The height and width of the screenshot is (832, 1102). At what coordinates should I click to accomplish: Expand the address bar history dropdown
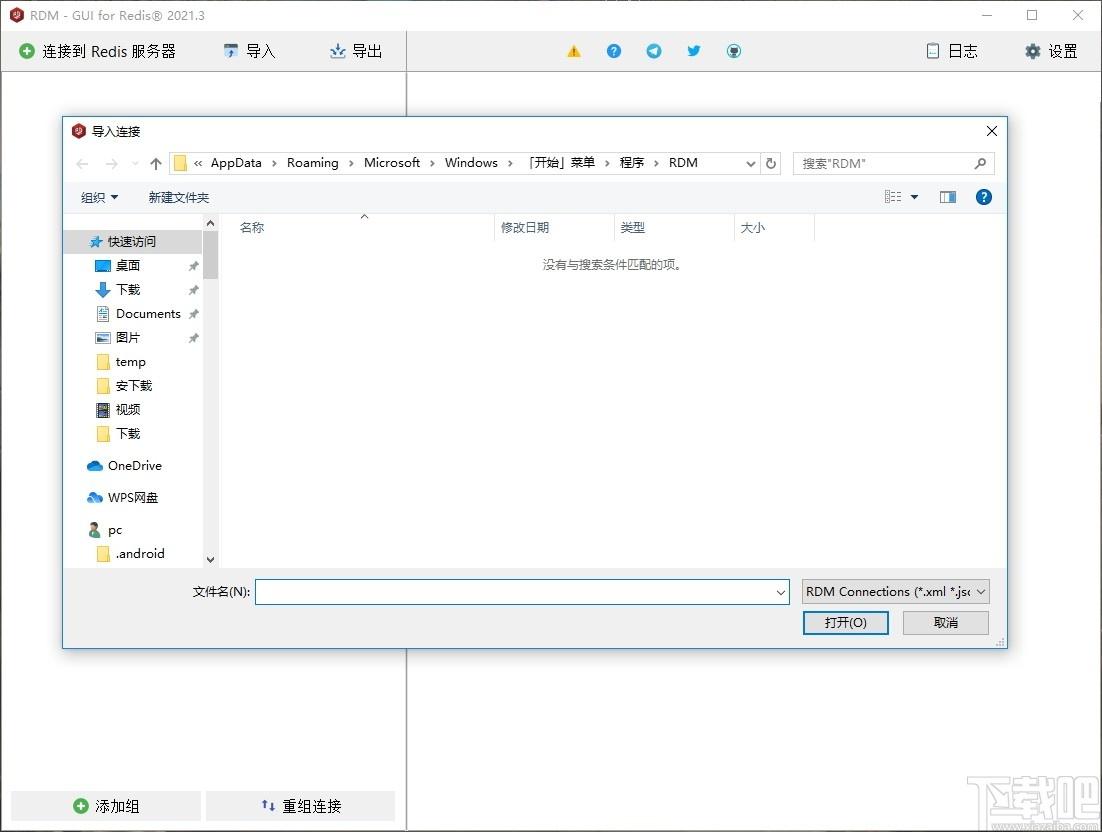(751, 164)
